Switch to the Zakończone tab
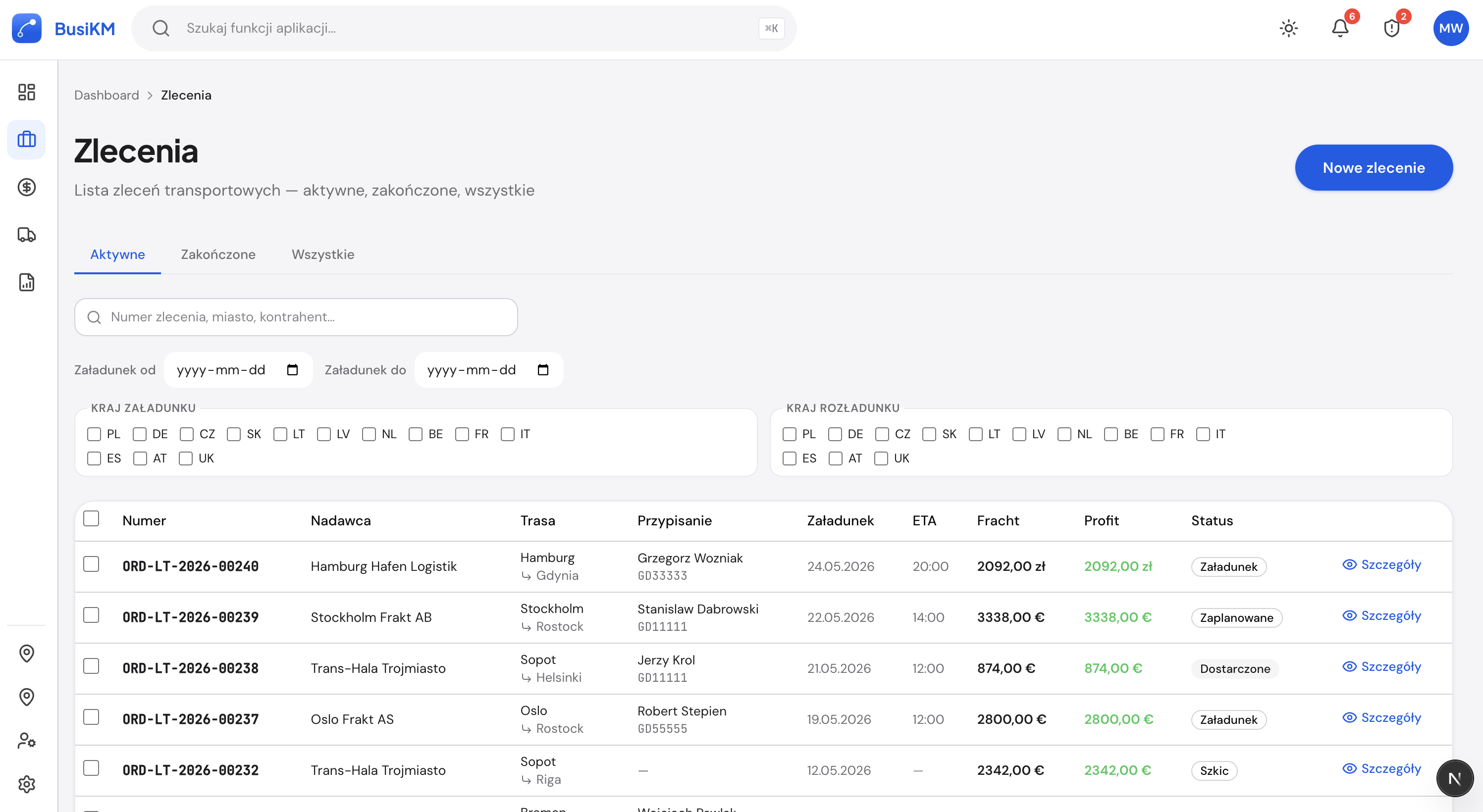The height and width of the screenshot is (812, 1483). (217, 254)
